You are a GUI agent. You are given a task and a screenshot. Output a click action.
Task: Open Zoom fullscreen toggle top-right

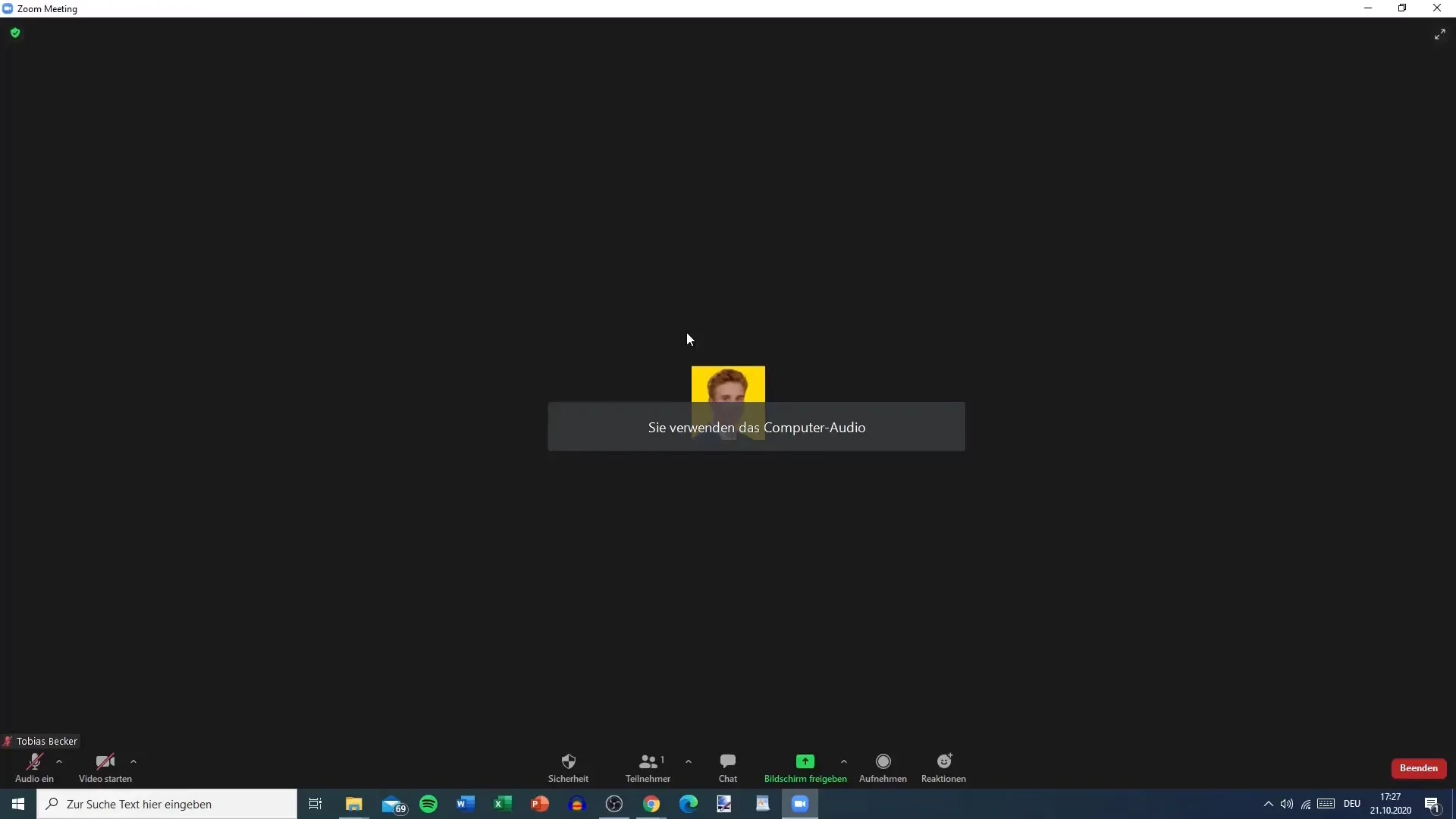click(x=1440, y=34)
